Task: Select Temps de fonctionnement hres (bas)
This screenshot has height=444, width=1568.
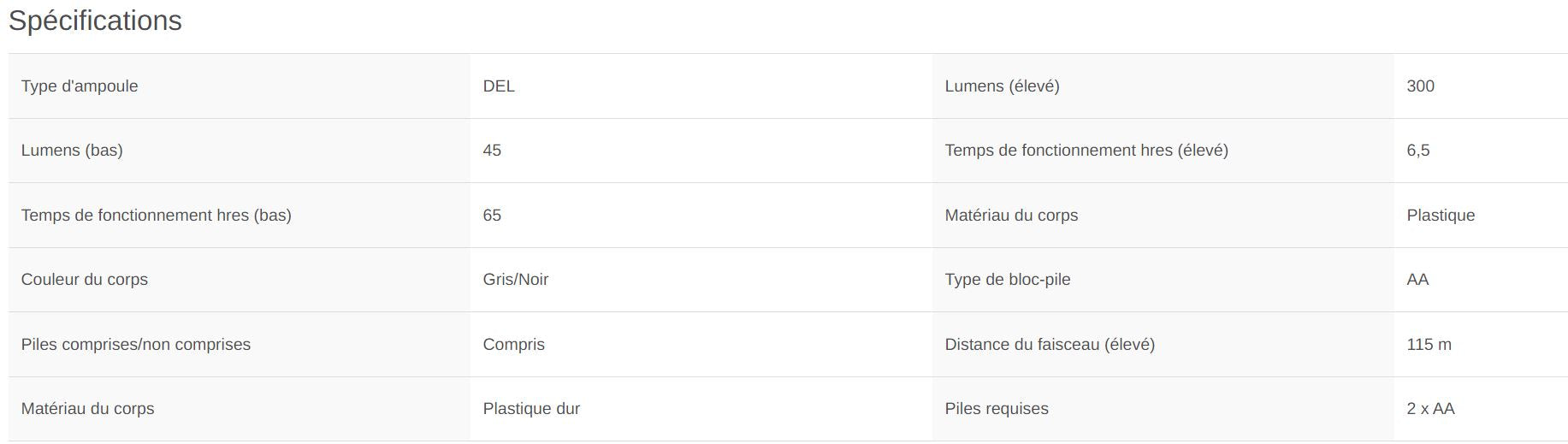Action: (x=157, y=216)
